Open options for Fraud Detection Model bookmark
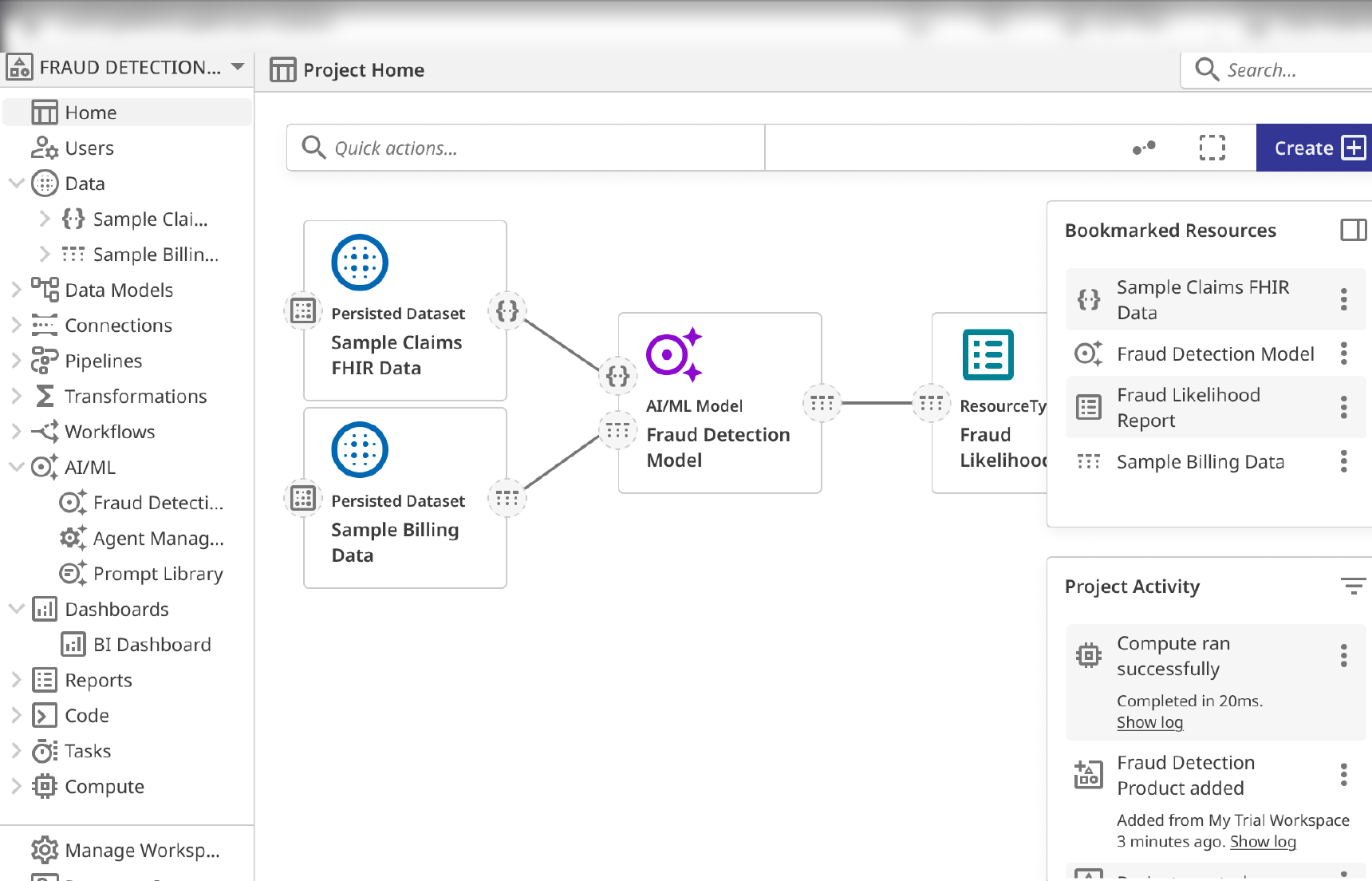The height and width of the screenshot is (881, 1372). click(x=1344, y=354)
